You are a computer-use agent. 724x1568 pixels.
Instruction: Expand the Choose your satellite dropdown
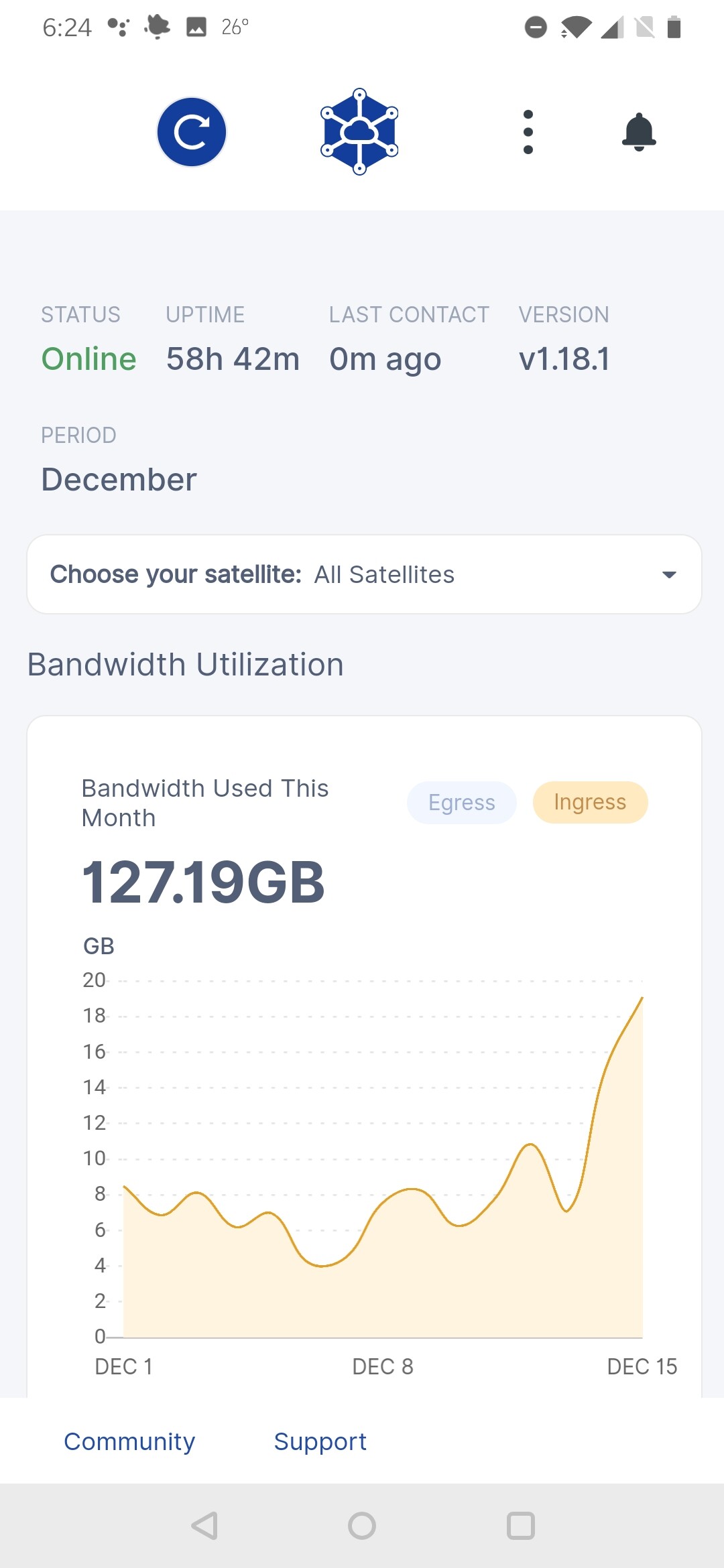tap(364, 574)
